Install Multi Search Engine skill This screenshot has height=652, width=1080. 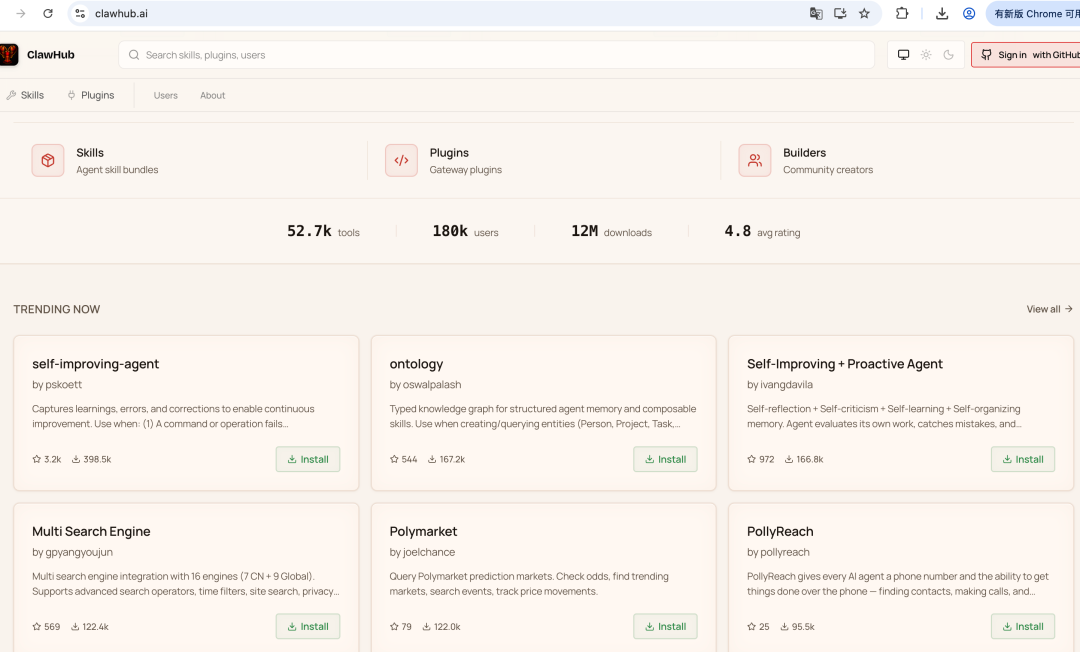pos(308,627)
